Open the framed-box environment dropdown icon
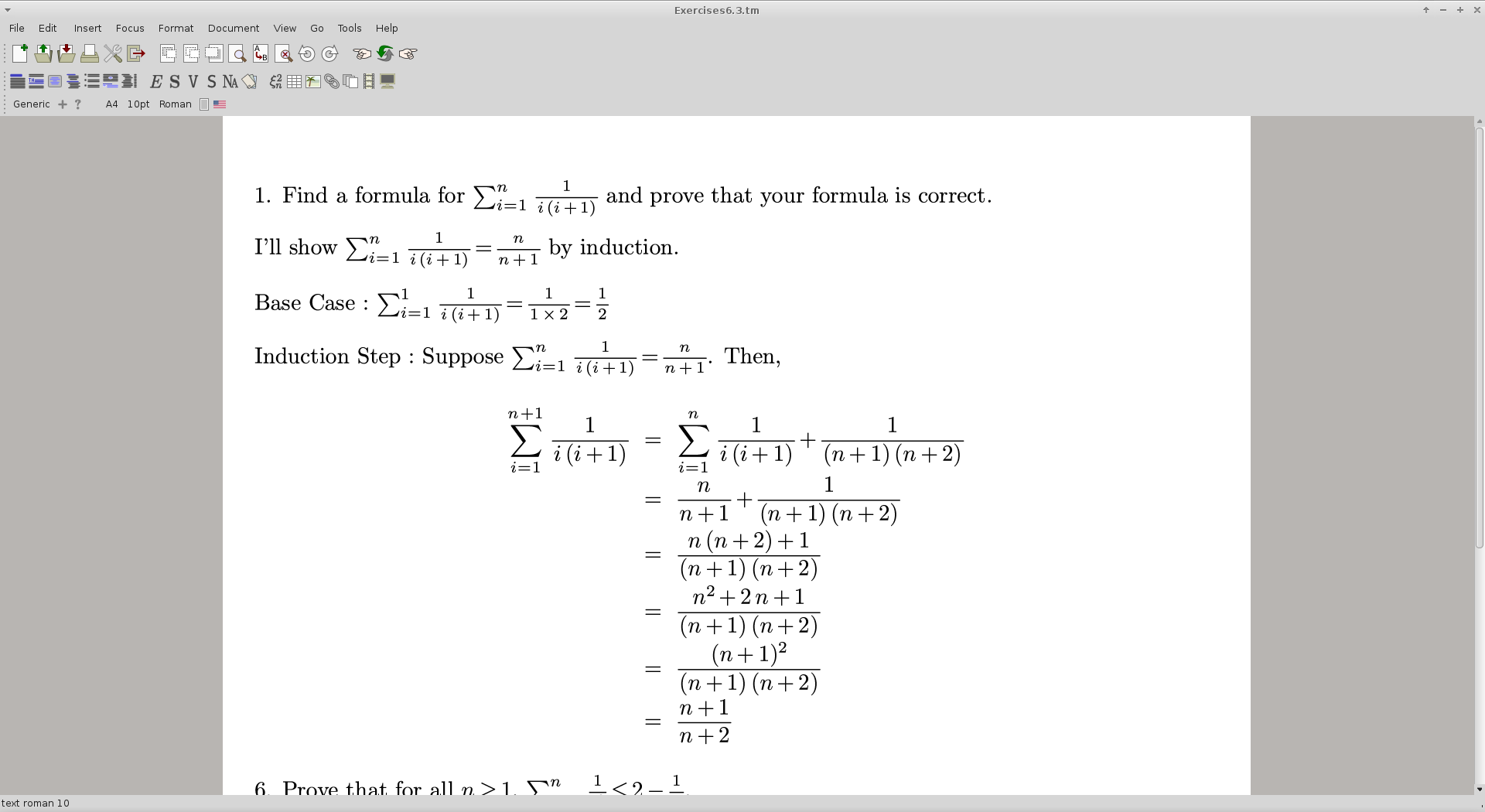The image size is (1485, 812). click(x=54, y=81)
